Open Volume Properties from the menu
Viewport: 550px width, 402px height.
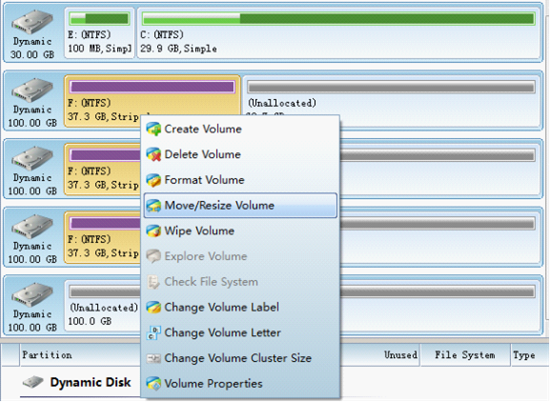point(240,383)
